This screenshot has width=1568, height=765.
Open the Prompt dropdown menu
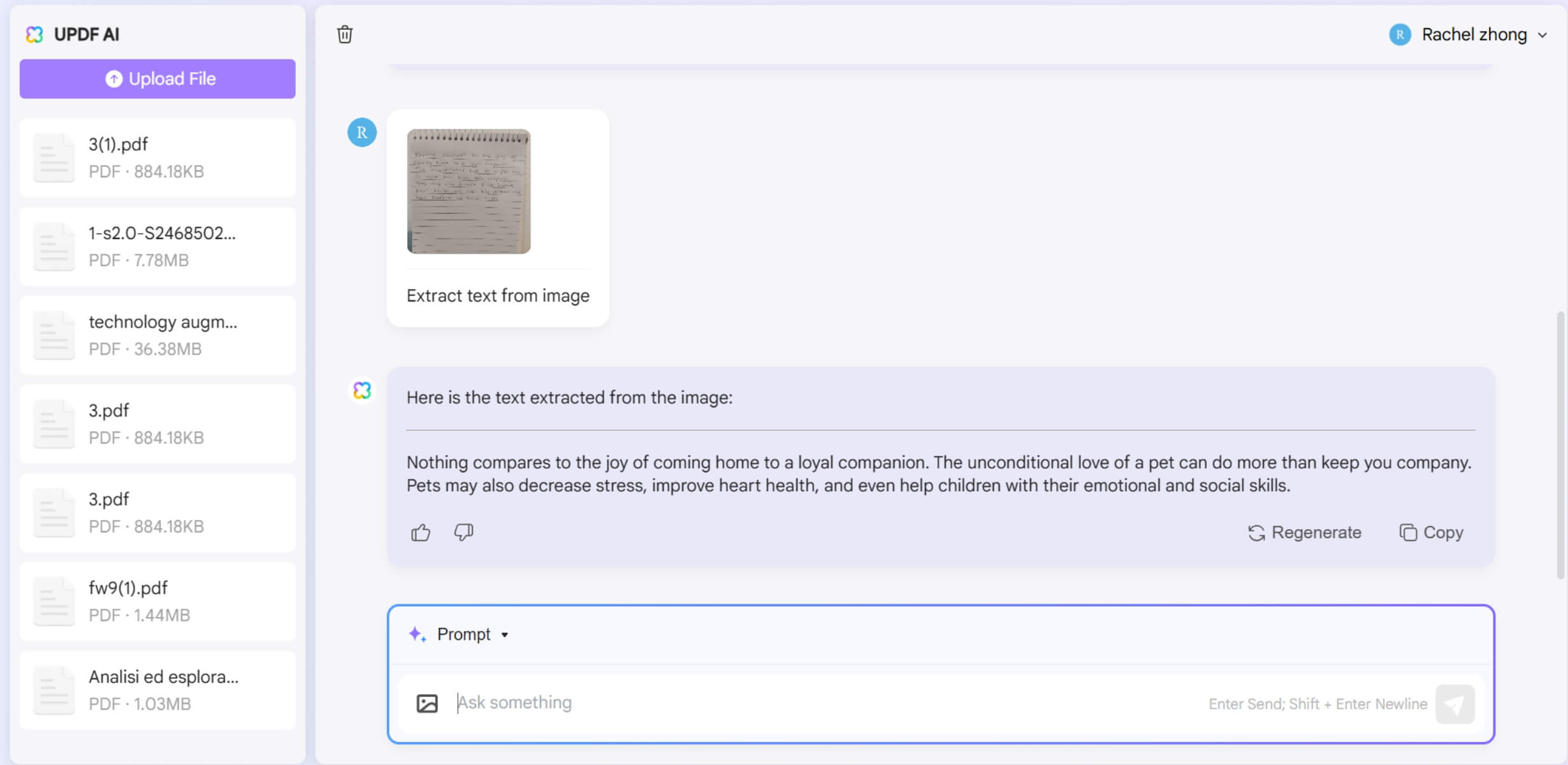pyautogui.click(x=472, y=634)
